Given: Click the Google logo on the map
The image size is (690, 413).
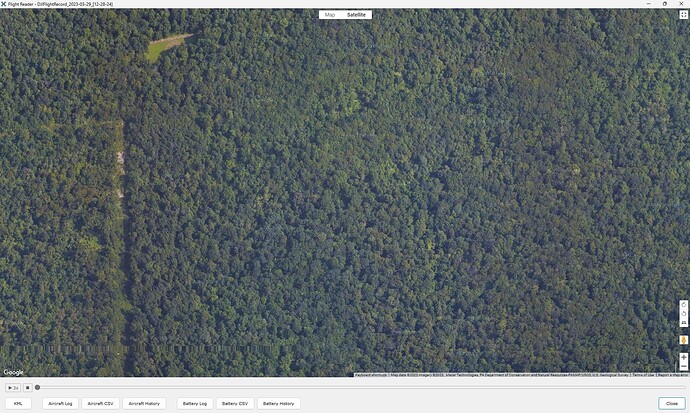Looking at the screenshot, I should 13,372.
